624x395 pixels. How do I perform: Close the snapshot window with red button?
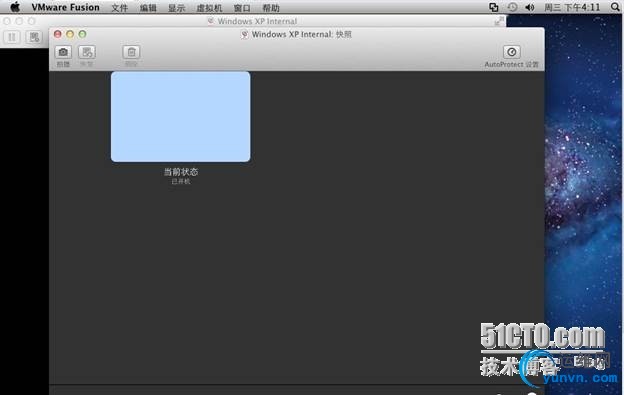coord(58,34)
